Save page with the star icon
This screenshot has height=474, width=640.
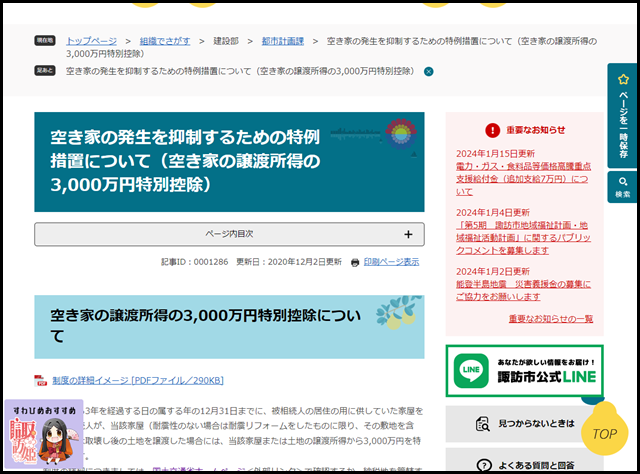point(623,79)
